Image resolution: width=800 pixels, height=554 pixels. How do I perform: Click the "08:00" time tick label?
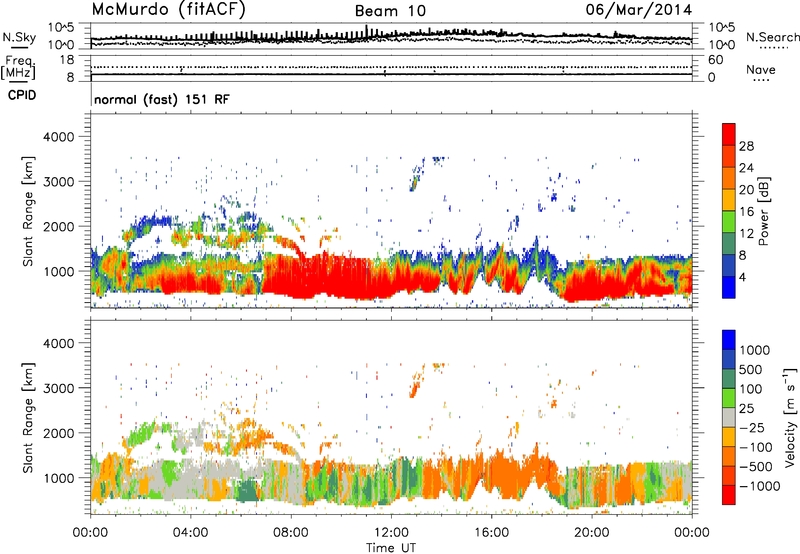pos(290,533)
